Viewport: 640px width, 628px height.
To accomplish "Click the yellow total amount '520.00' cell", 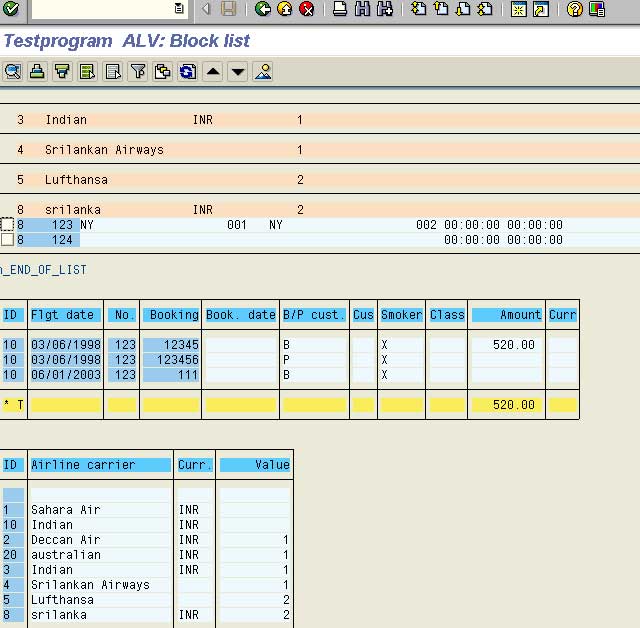I will (507, 405).
